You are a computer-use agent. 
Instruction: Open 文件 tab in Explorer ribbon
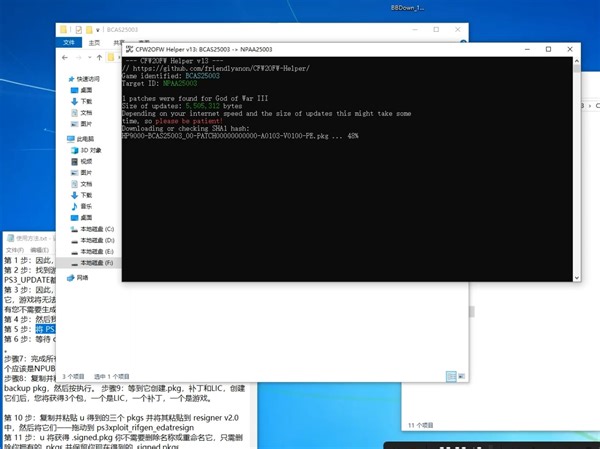(69, 42)
